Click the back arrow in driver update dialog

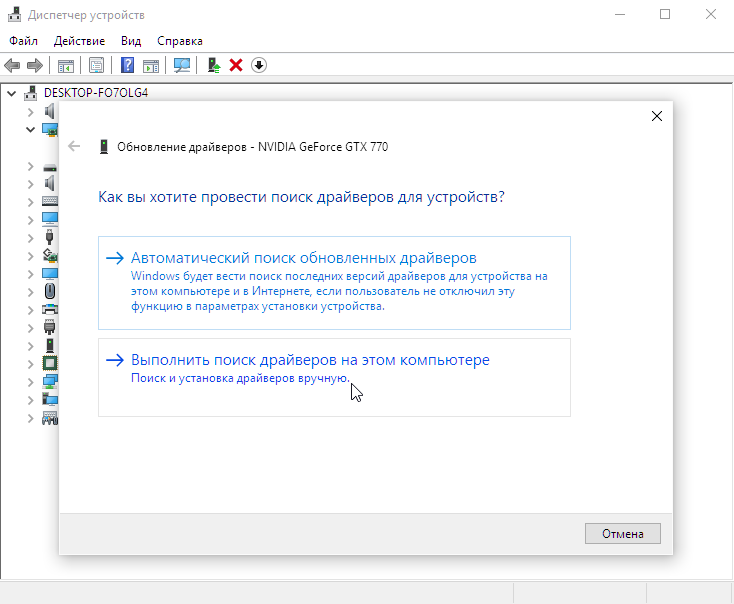(x=74, y=147)
